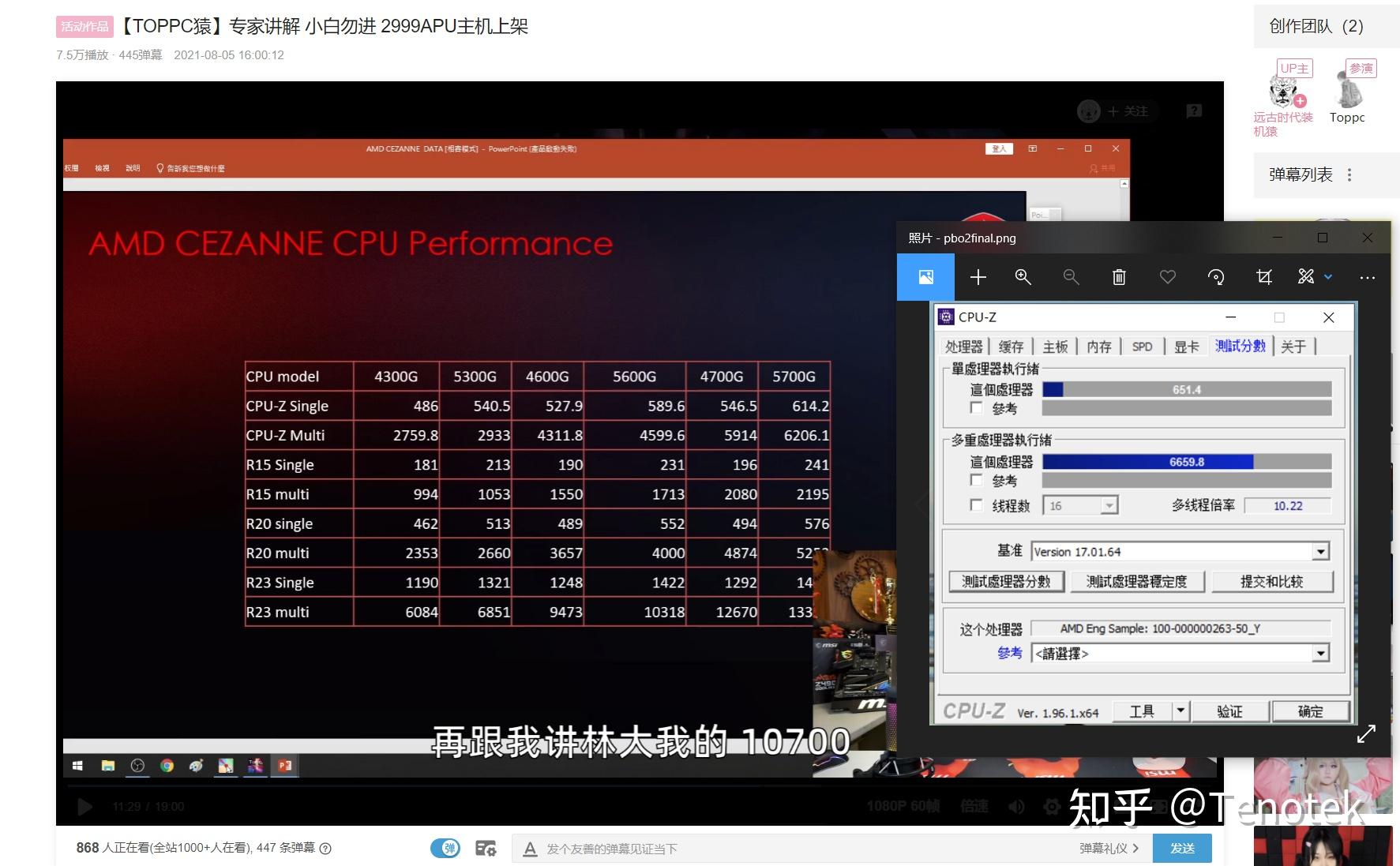Open the 倍速 playback speed menu
The width and height of the screenshot is (1400, 866).
[x=974, y=806]
